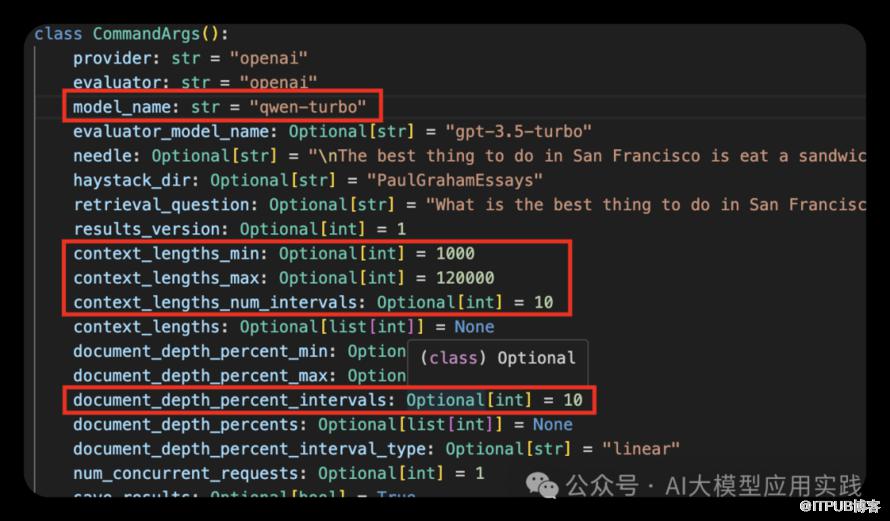
Task: Select the "gpt-3.5-turbo" string
Action: (x=518, y=132)
